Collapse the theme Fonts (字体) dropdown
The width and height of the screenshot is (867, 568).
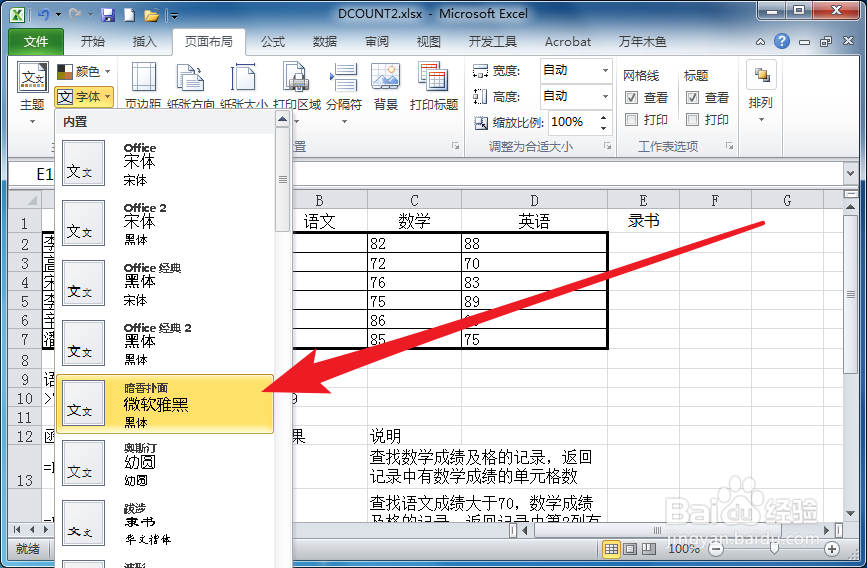coord(84,97)
